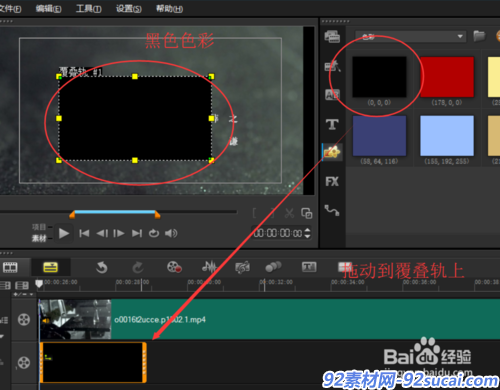500x390 pixels.
Task: Play the preview with the Play button
Action: pos(64,233)
